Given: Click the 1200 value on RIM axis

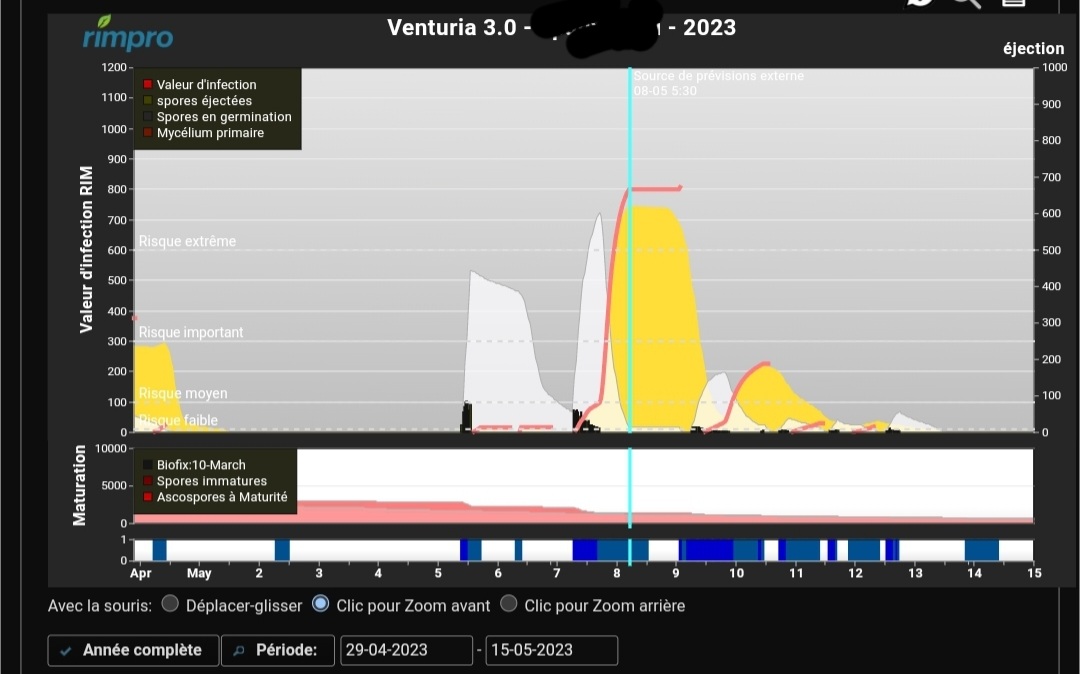Looking at the screenshot, I should [114, 67].
